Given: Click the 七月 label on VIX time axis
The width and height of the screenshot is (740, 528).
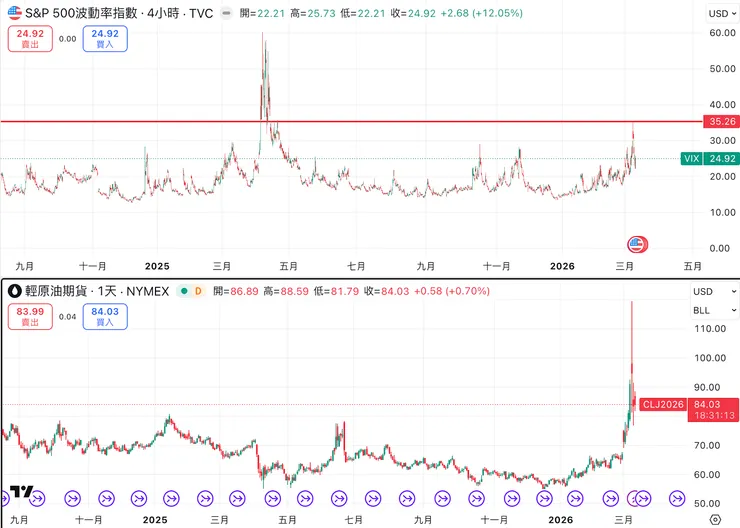Looking at the screenshot, I should (356, 266).
